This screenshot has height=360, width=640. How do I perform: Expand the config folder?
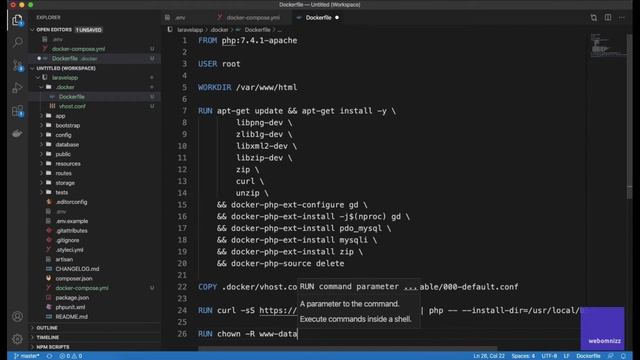point(63,135)
